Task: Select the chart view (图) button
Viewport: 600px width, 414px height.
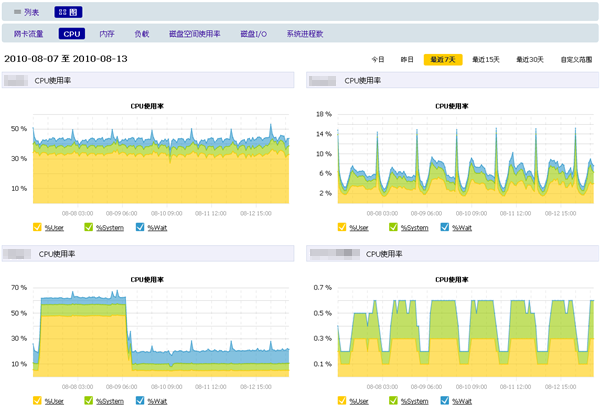Action: click(x=68, y=12)
